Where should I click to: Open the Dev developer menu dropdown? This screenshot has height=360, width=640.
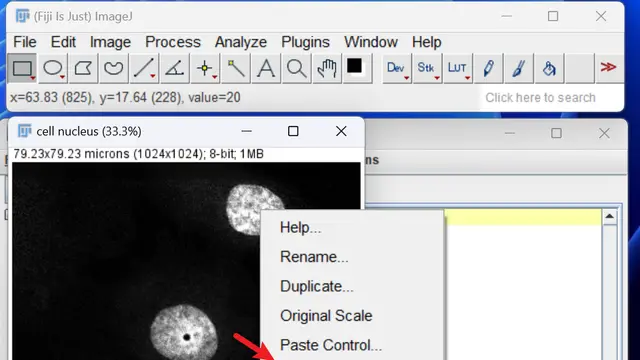coord(396,68)
